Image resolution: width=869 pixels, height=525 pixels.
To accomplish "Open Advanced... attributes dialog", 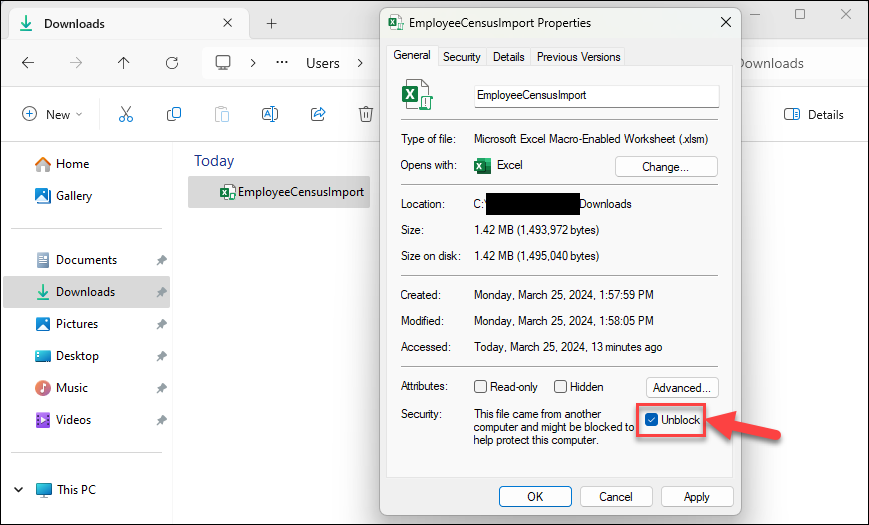I will click(682, 388).
